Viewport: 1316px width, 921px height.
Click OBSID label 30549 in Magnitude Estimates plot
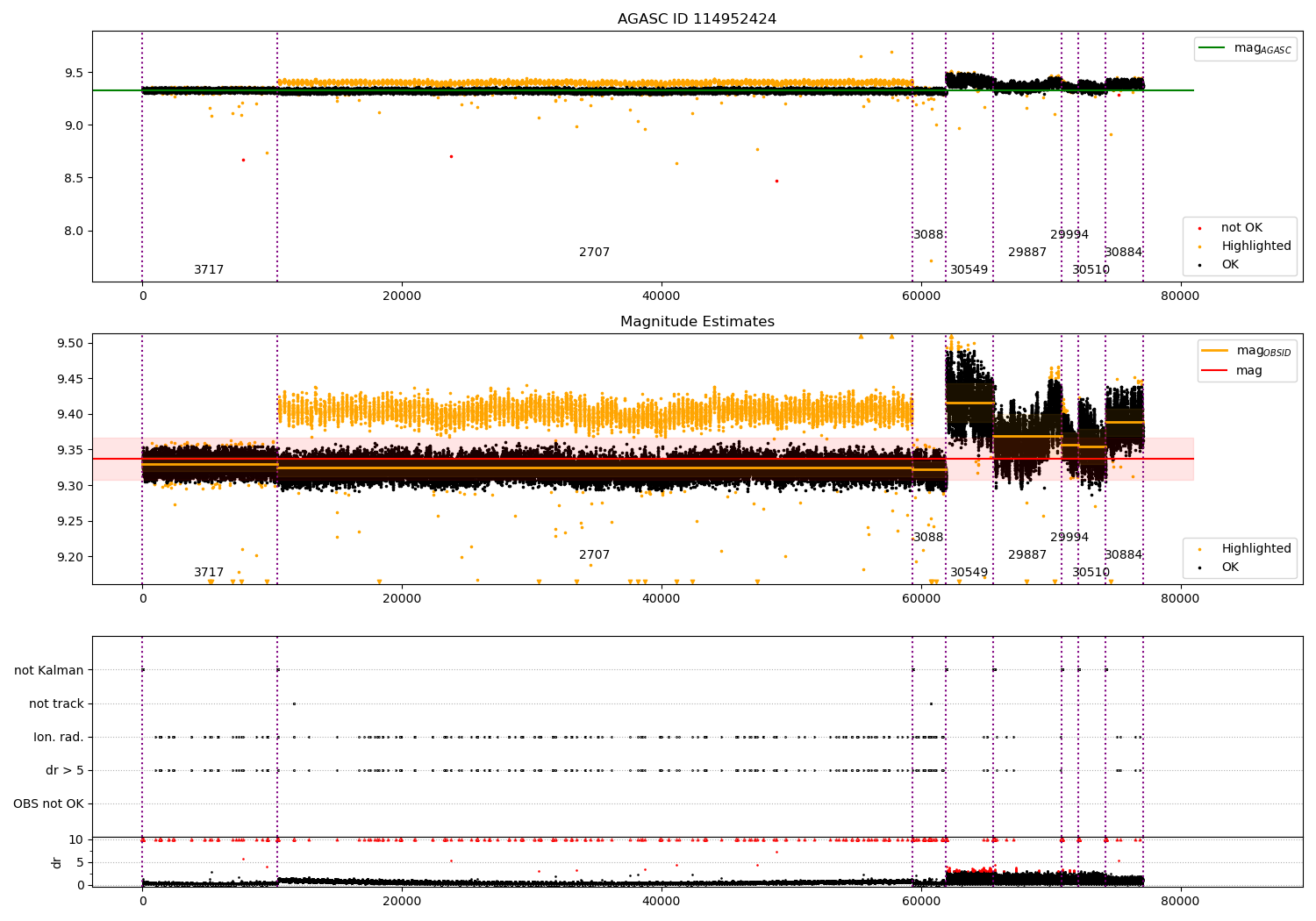969,573
